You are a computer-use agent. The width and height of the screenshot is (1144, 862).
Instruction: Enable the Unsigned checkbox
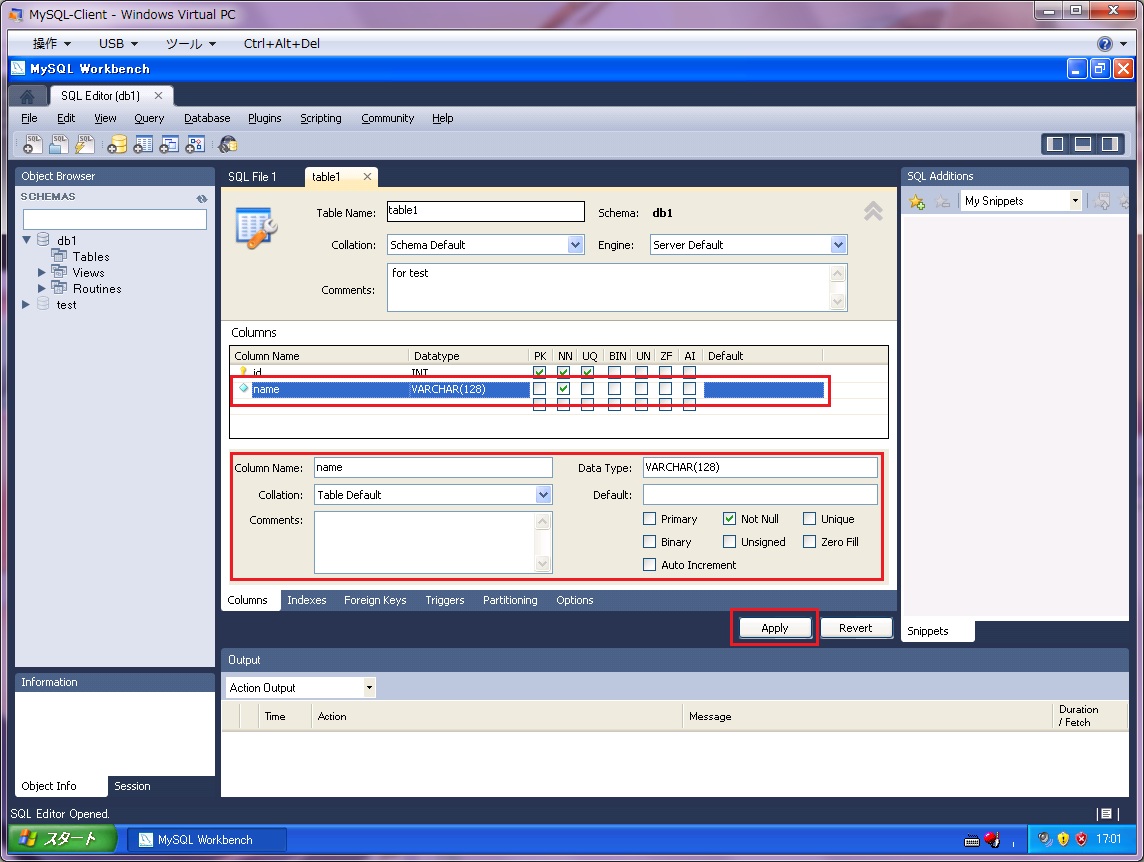[729, 542]
